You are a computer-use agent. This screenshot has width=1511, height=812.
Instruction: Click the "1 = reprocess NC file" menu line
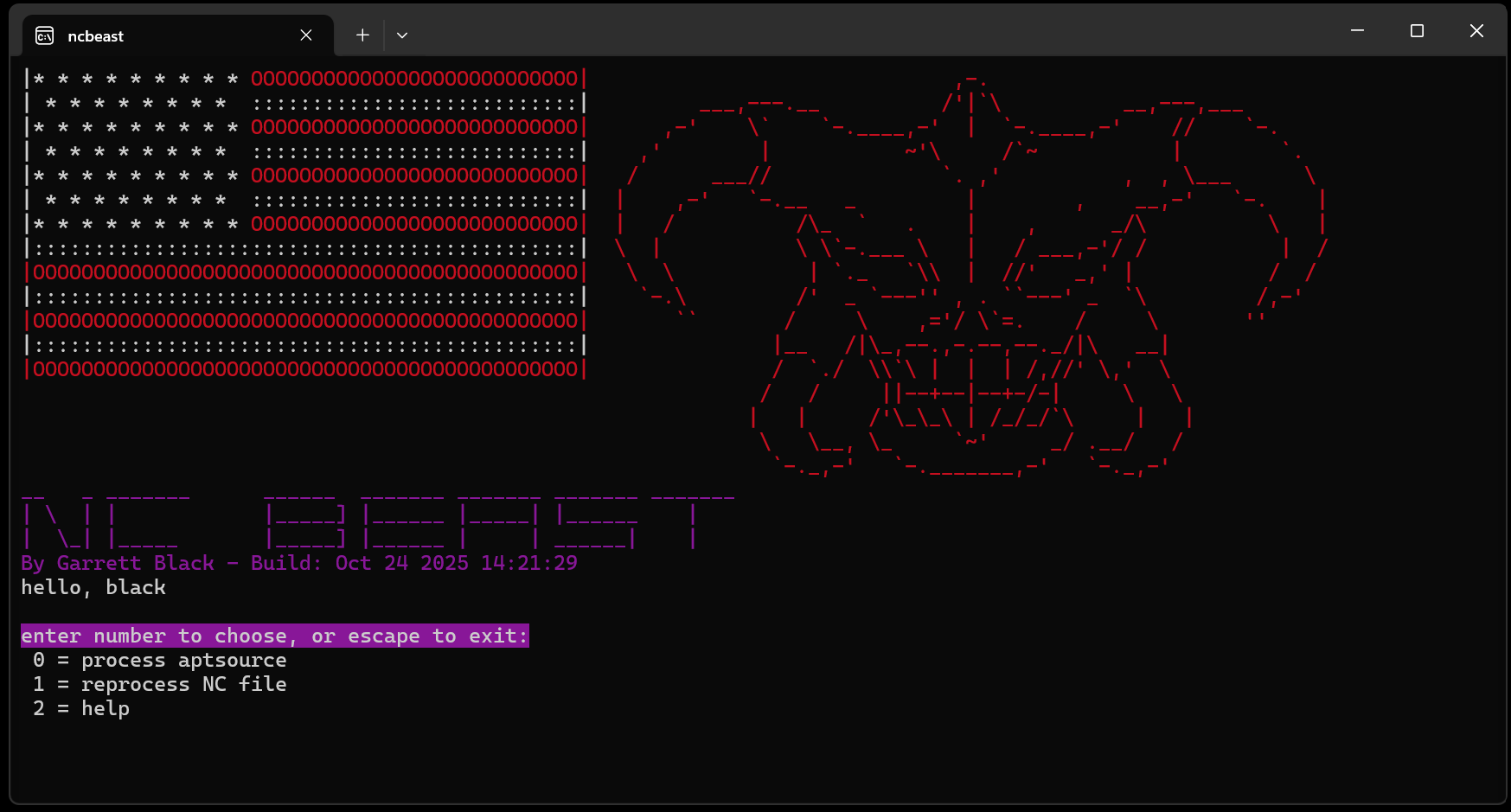pos(159,685)
